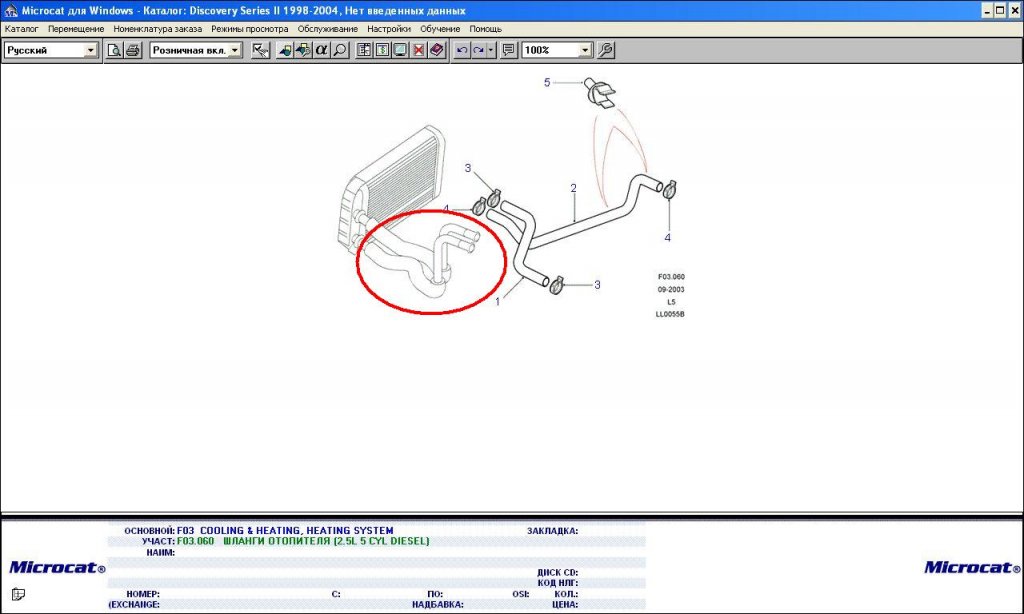
Task: Open the Розничная вкл. price dropdown
Action: pos(234,50)
